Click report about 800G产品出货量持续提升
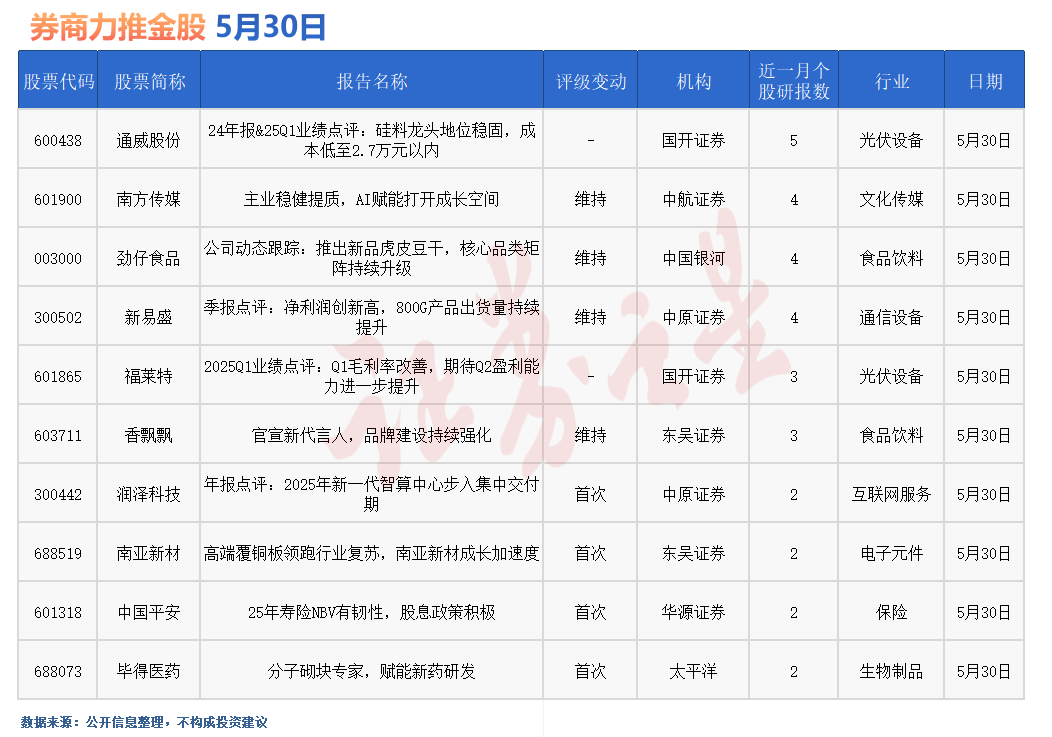Viewport: 1052px width, 737px height. pos(372,317)
